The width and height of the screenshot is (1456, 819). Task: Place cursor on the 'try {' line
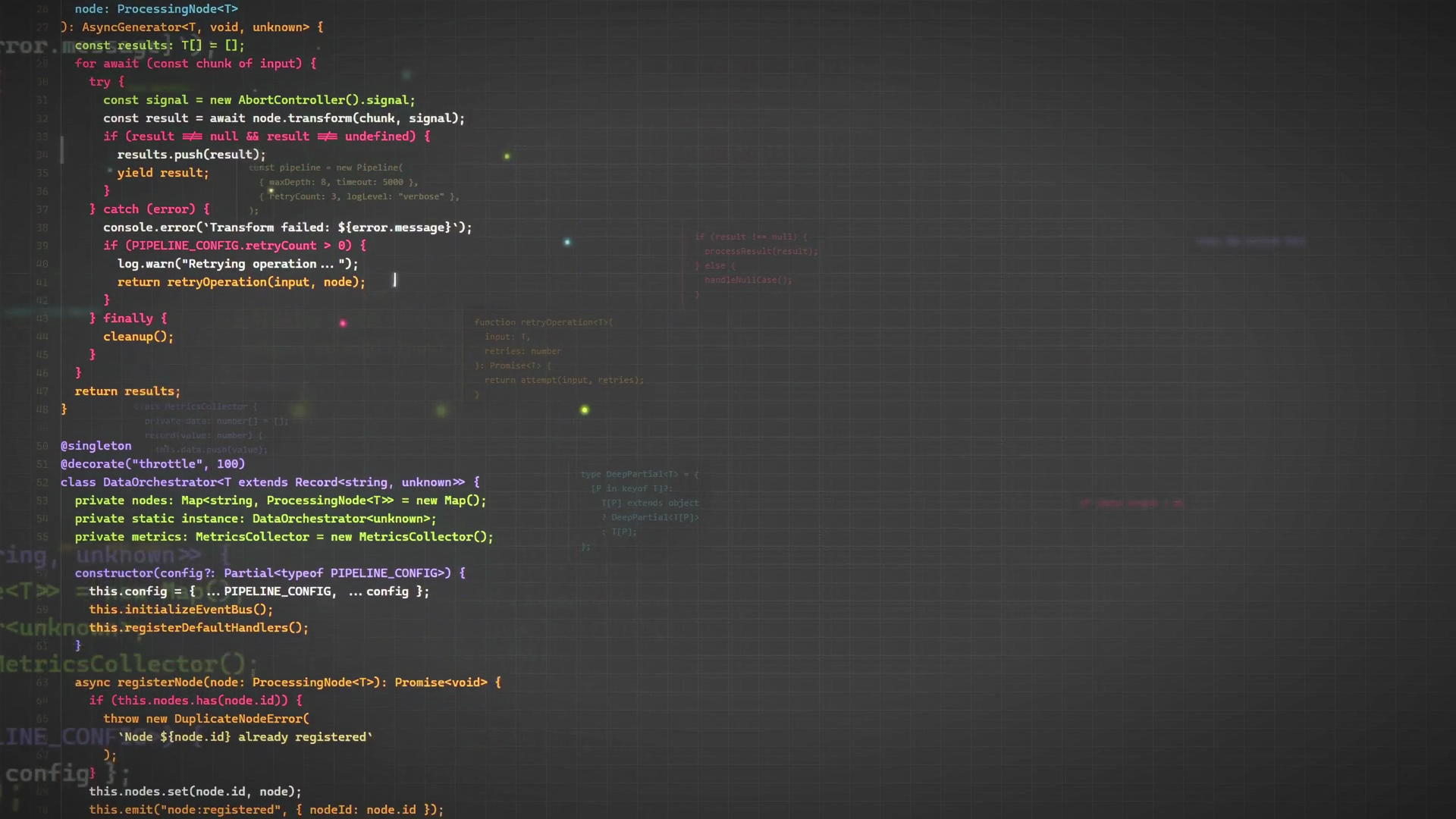[106, 82]
